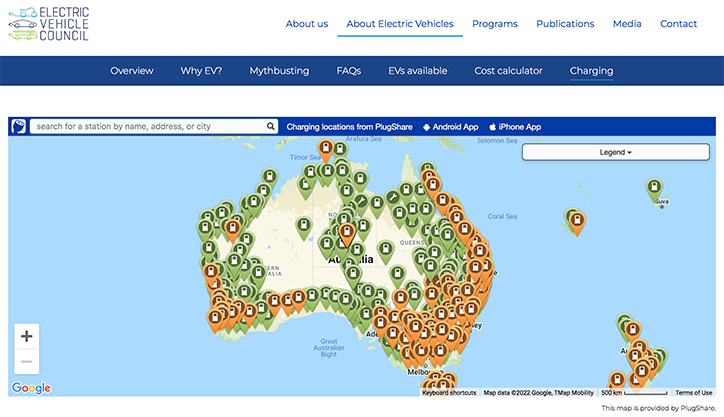Open the Why EV? tab
The width and height of the screenshot is (724, 417).
(x=201, y=71)
